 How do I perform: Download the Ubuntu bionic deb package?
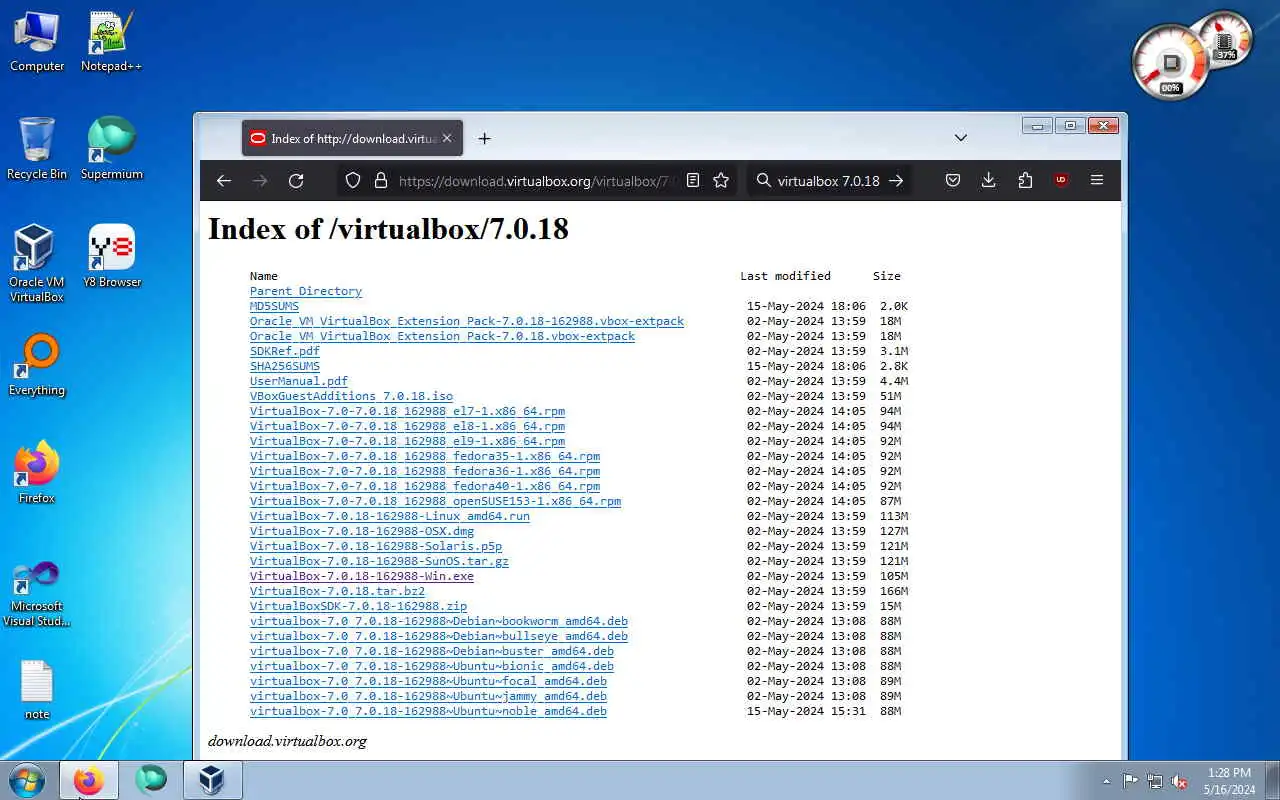point(432,666)
